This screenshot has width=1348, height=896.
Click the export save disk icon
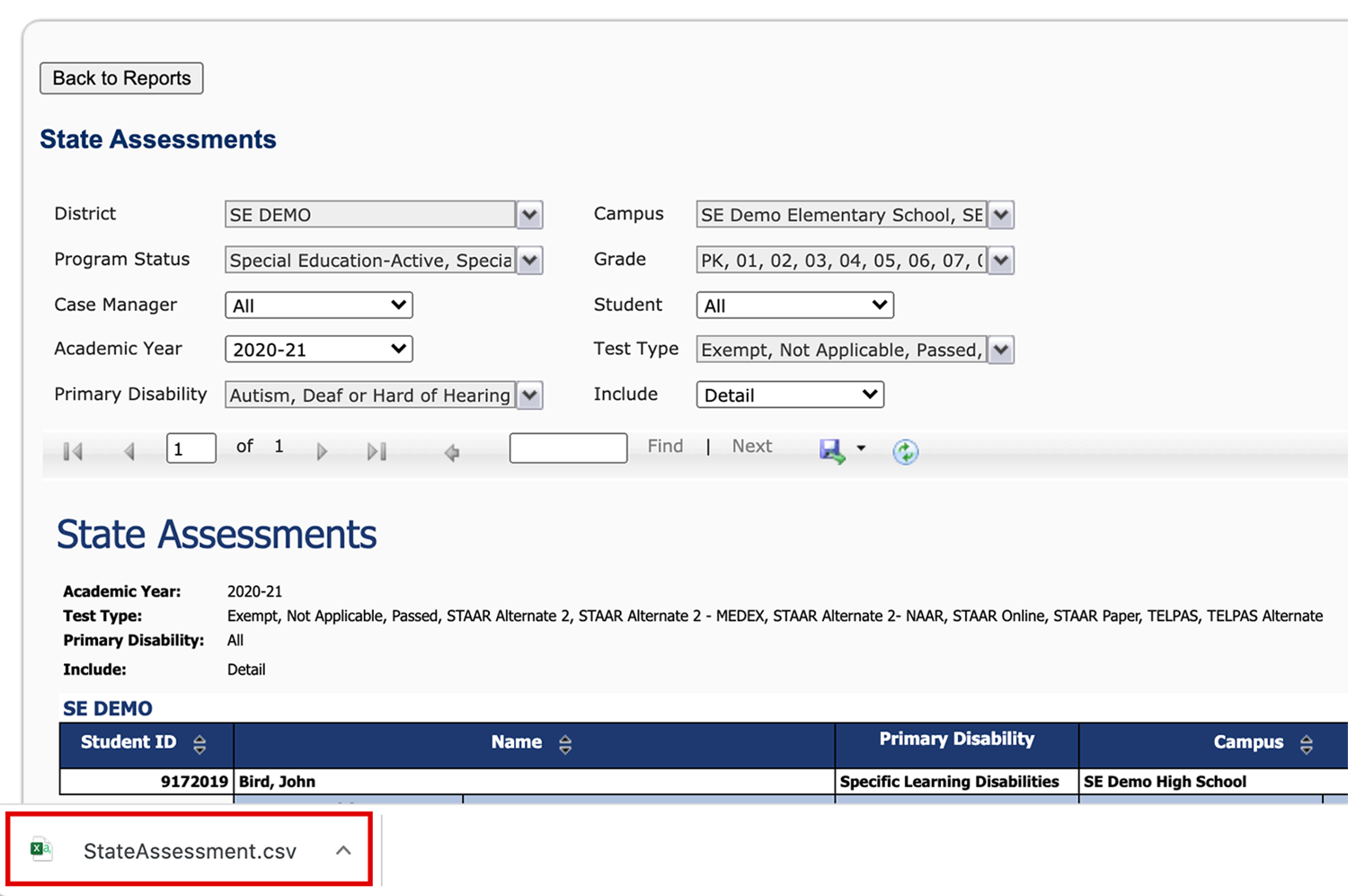[x=831, y=450]
